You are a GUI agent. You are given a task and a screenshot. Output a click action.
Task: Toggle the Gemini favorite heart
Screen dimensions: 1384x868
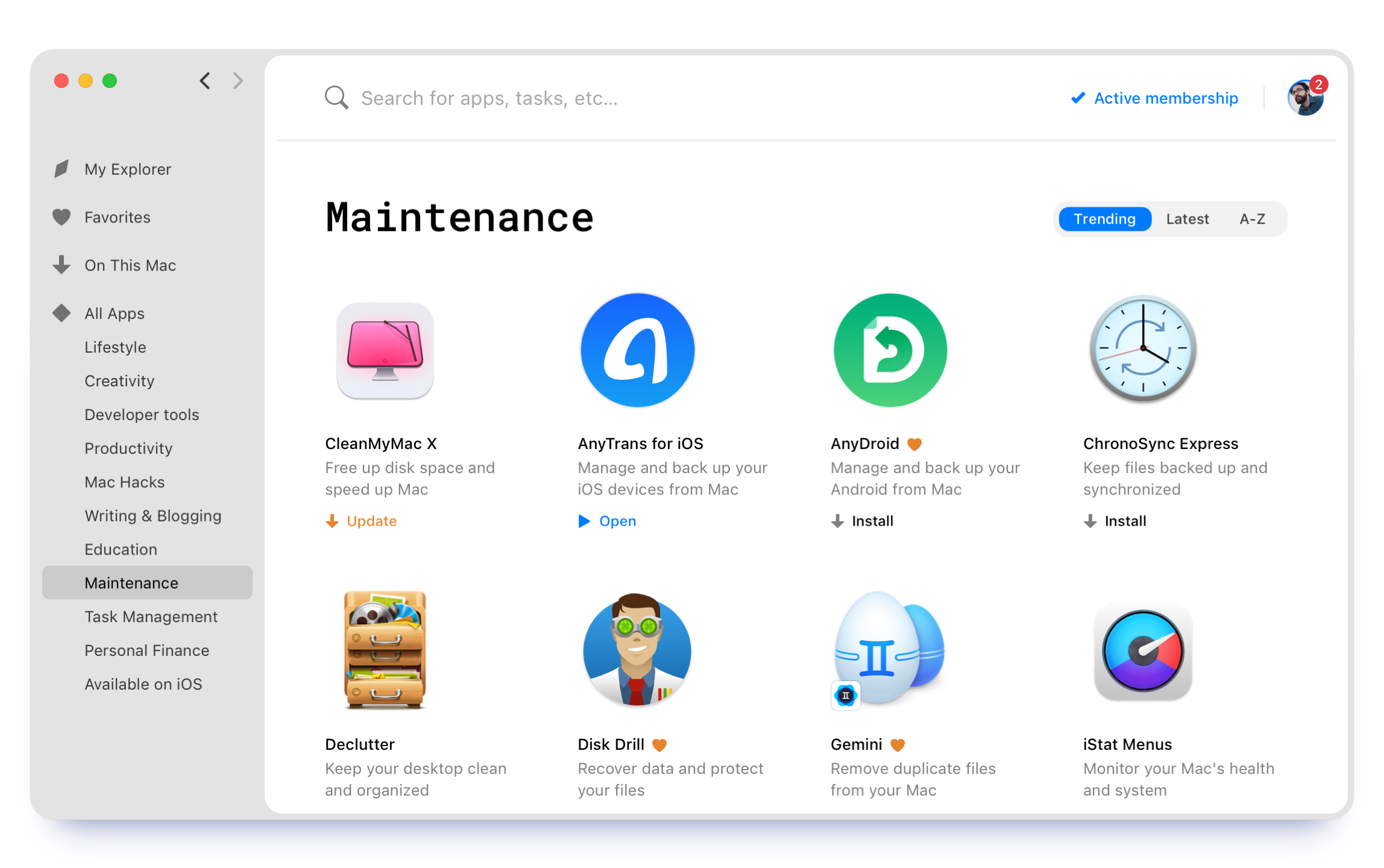pyautogui.click(x=898, y=745)
